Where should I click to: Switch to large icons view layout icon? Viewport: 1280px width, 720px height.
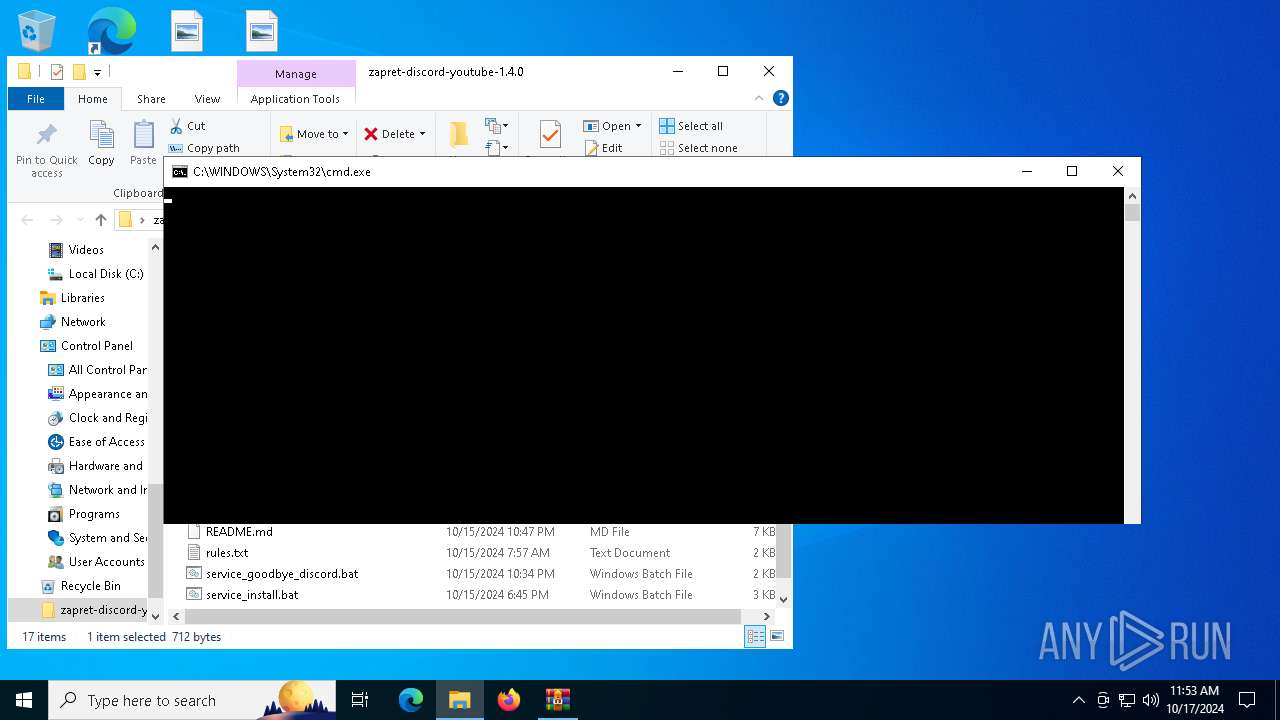coord(777,636)
